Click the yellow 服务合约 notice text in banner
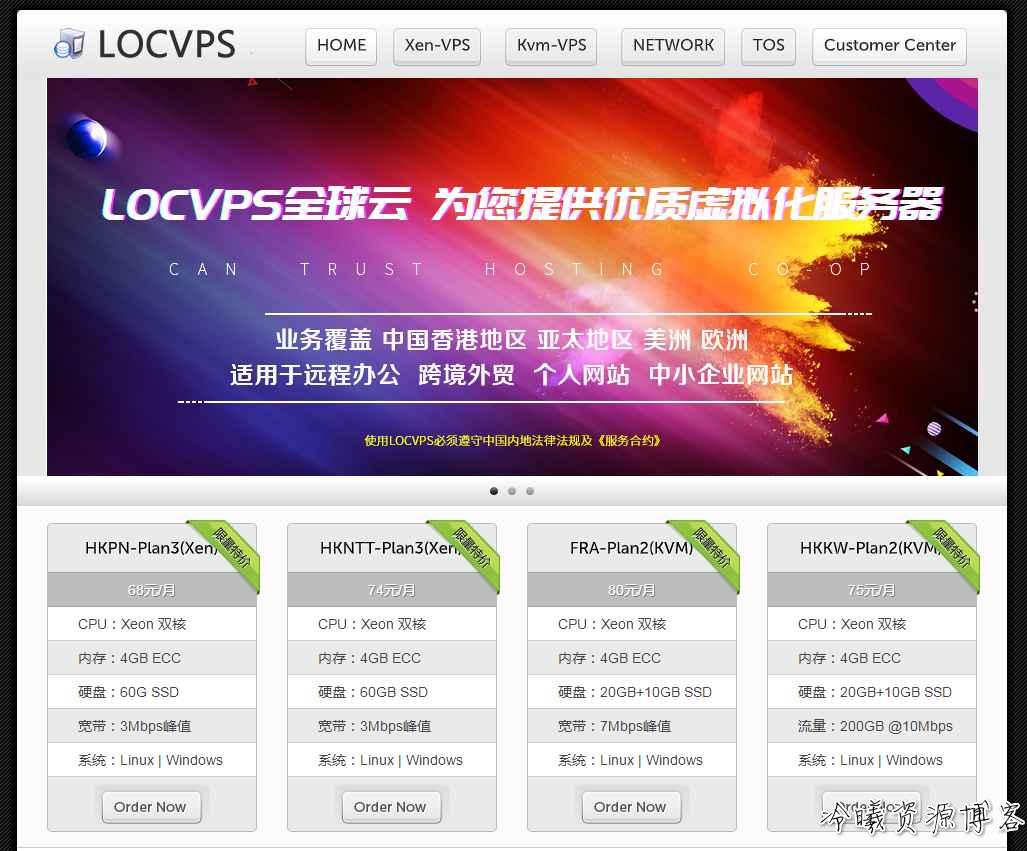 [x=512, y=440]
